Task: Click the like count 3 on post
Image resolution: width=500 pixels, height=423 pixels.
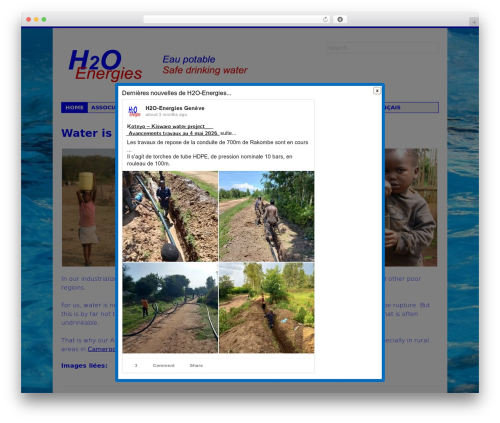Action: click(x=136, y=366)
